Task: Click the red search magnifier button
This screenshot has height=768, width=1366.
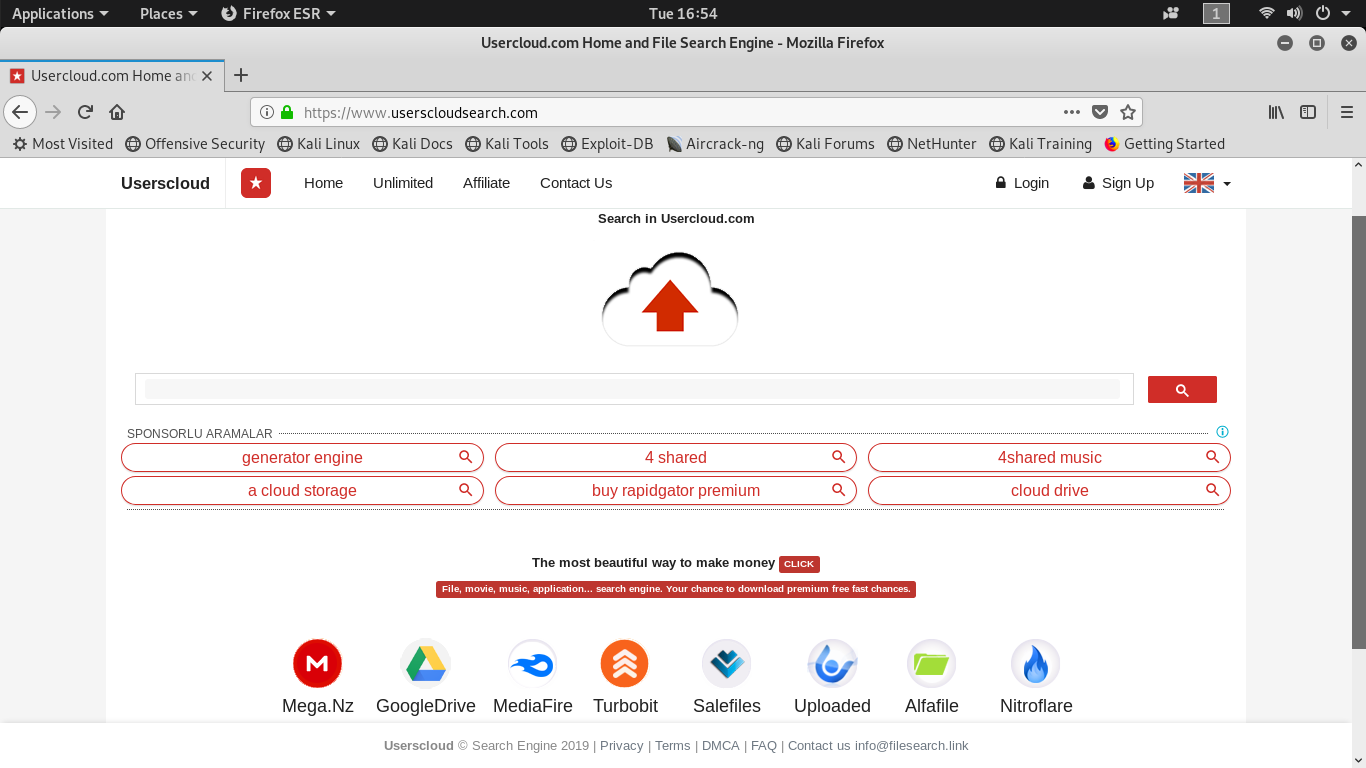Action: point(1182,390)
